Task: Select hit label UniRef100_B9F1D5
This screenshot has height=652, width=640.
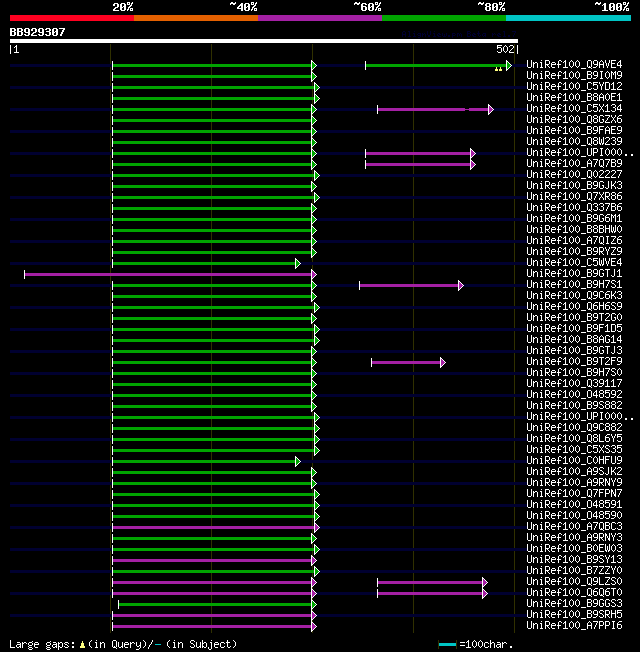Action: (574, 328)
